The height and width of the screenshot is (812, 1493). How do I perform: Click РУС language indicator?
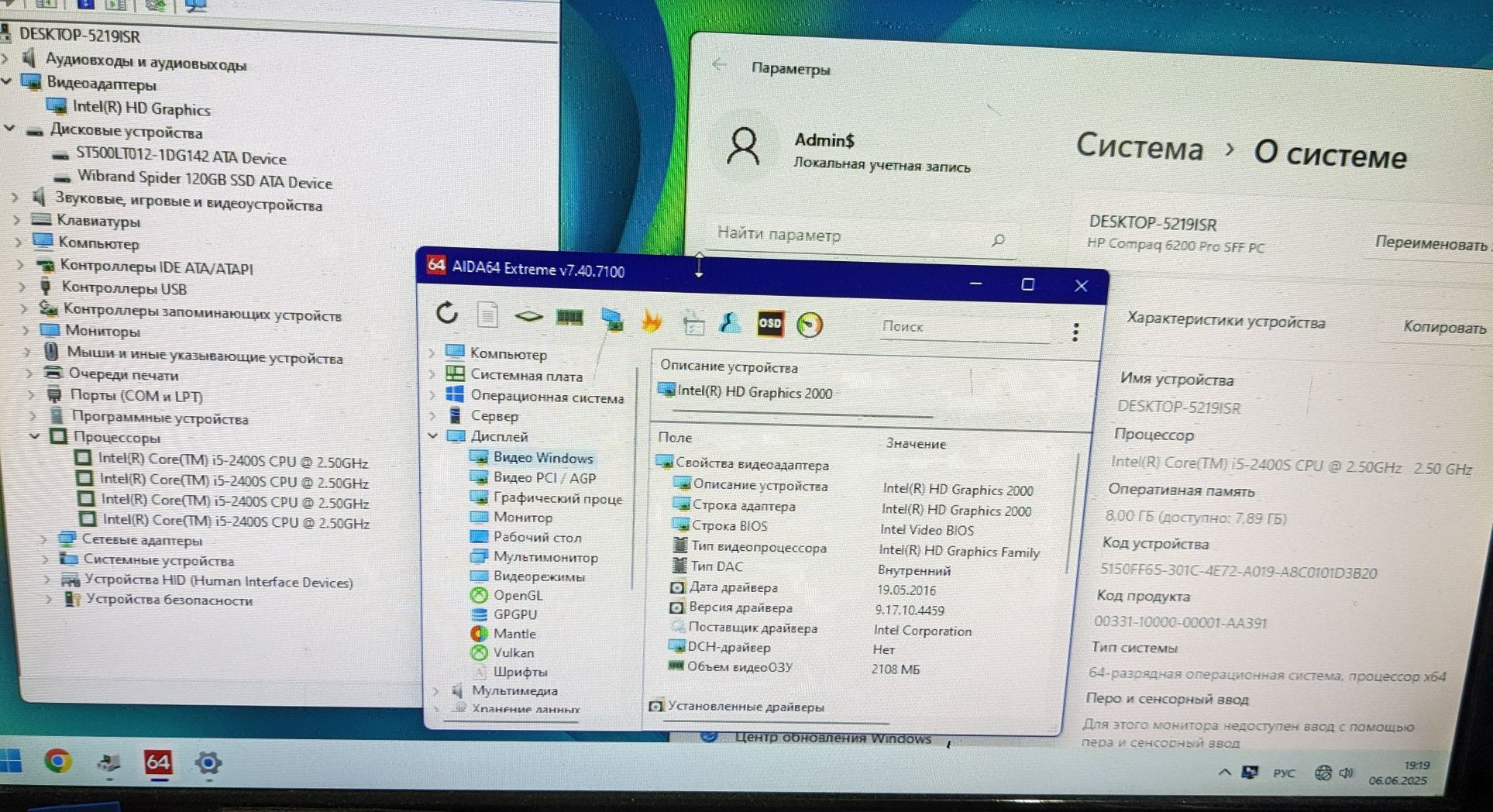pos(1284,772)
